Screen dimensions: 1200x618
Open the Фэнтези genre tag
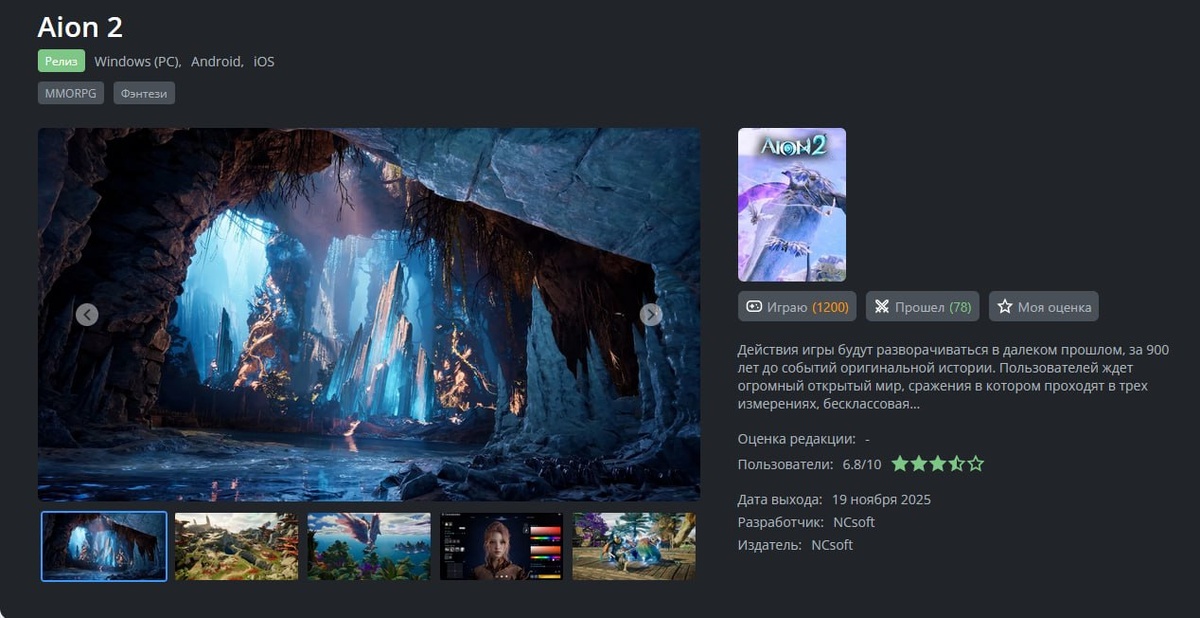144,93
